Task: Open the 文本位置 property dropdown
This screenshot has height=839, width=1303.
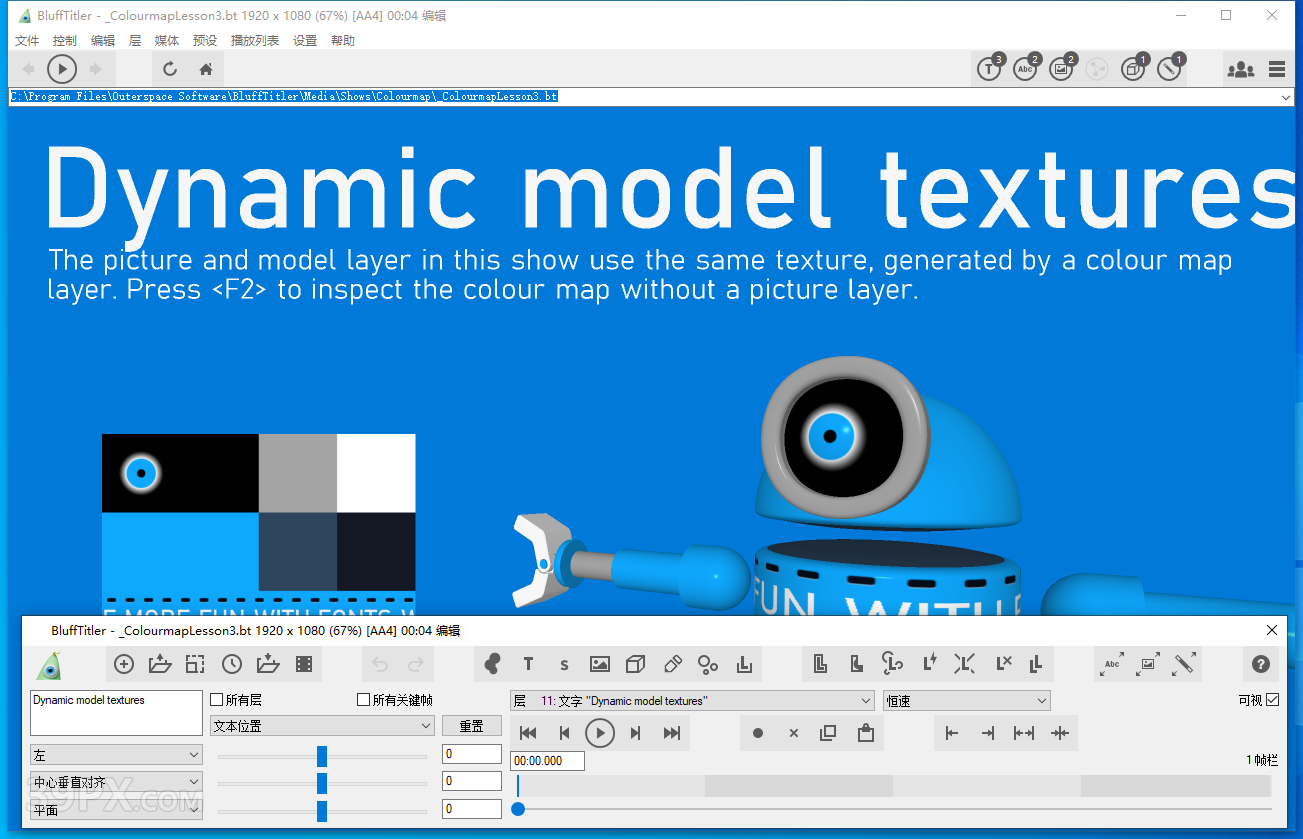Action: tap(322, 726)
